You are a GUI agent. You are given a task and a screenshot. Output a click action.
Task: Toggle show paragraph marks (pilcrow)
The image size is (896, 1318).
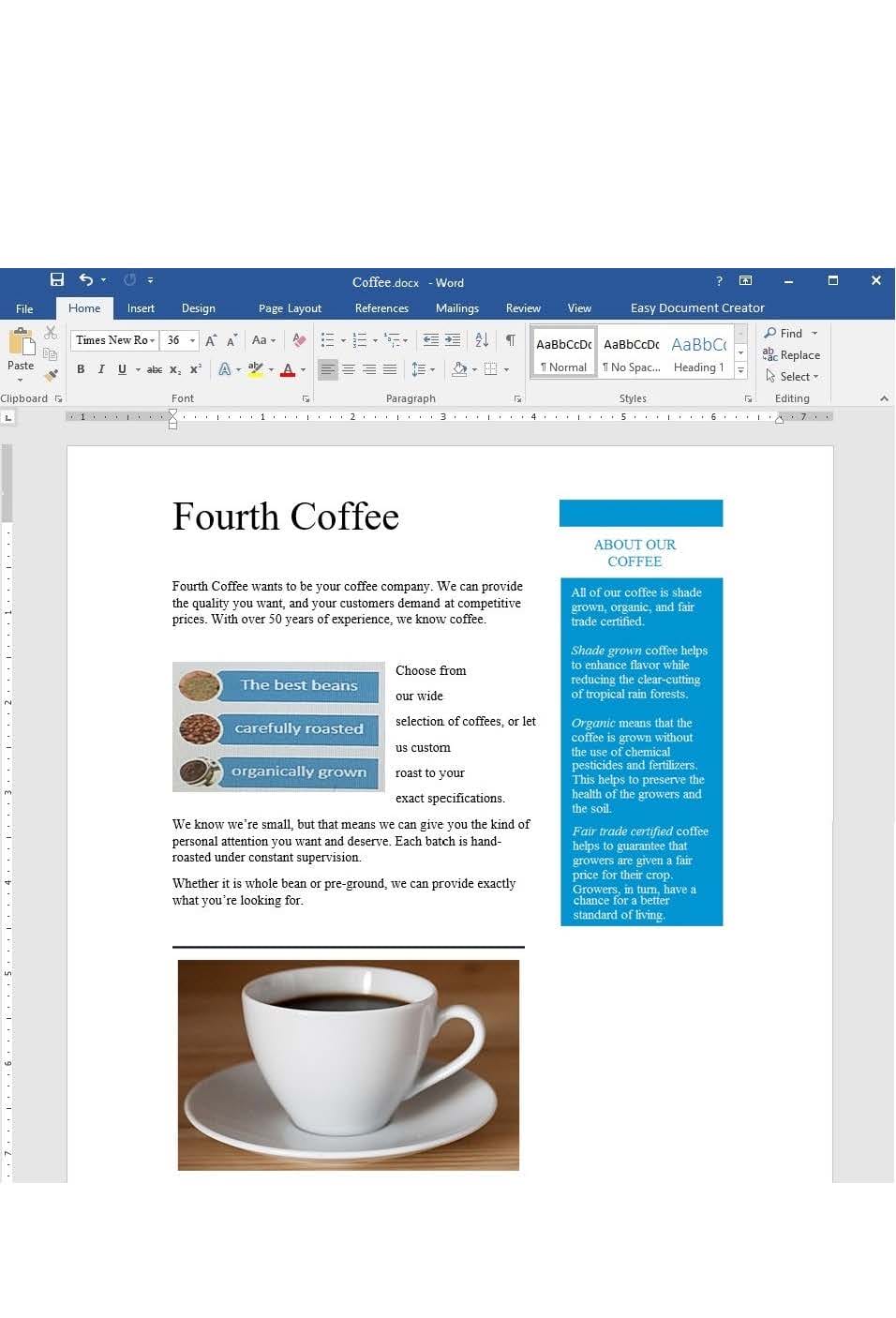pos(510,340)
